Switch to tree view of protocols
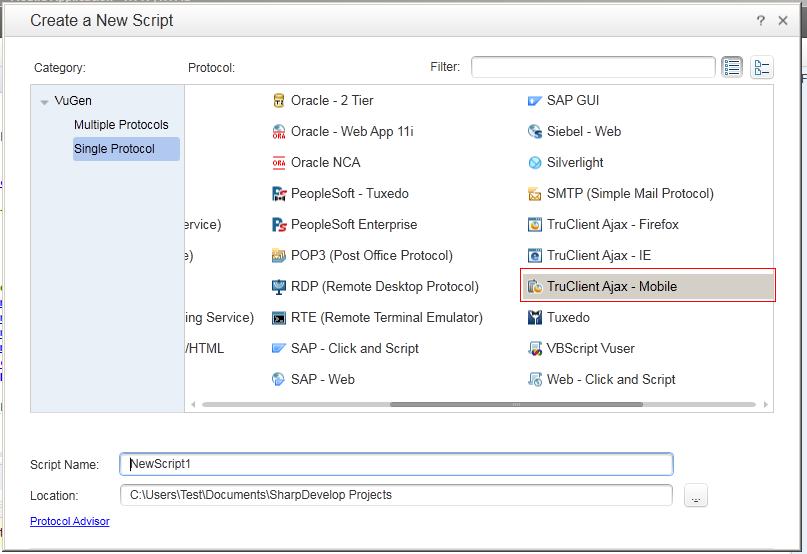Screen dimensions: 807x554 pyautogui.click(x=762, y=67)
